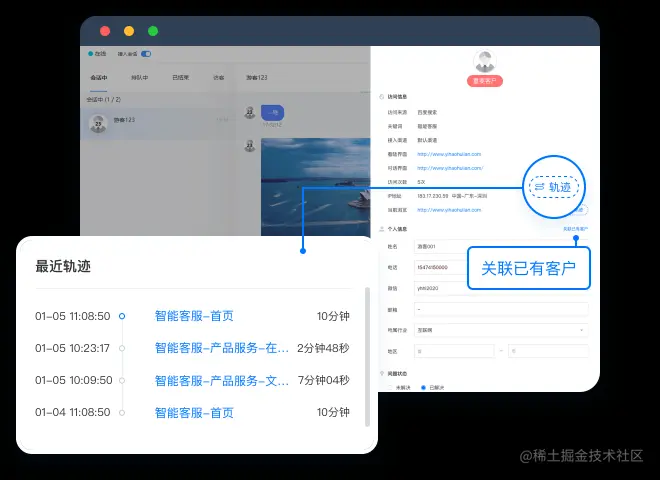Click the 访问信息 section icon
The width and height of the screenshot is (660, 480).
tap(382, 97)
